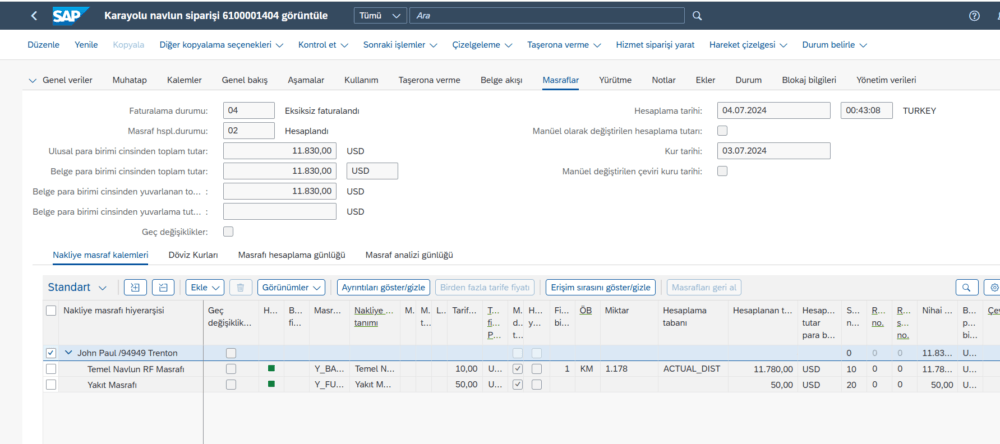
Task: Click the Ayrıntıları göster/gizle button
Action: pos(384,288)
